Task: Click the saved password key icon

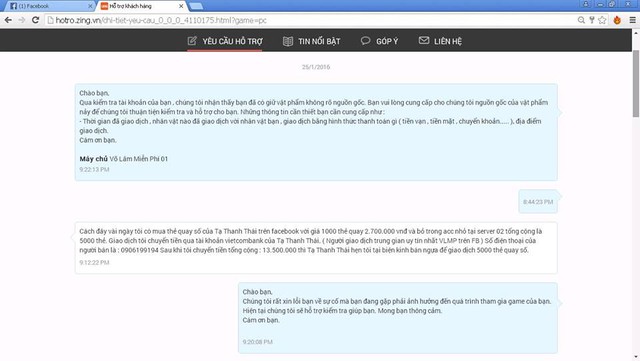Action: click(591, 20)
